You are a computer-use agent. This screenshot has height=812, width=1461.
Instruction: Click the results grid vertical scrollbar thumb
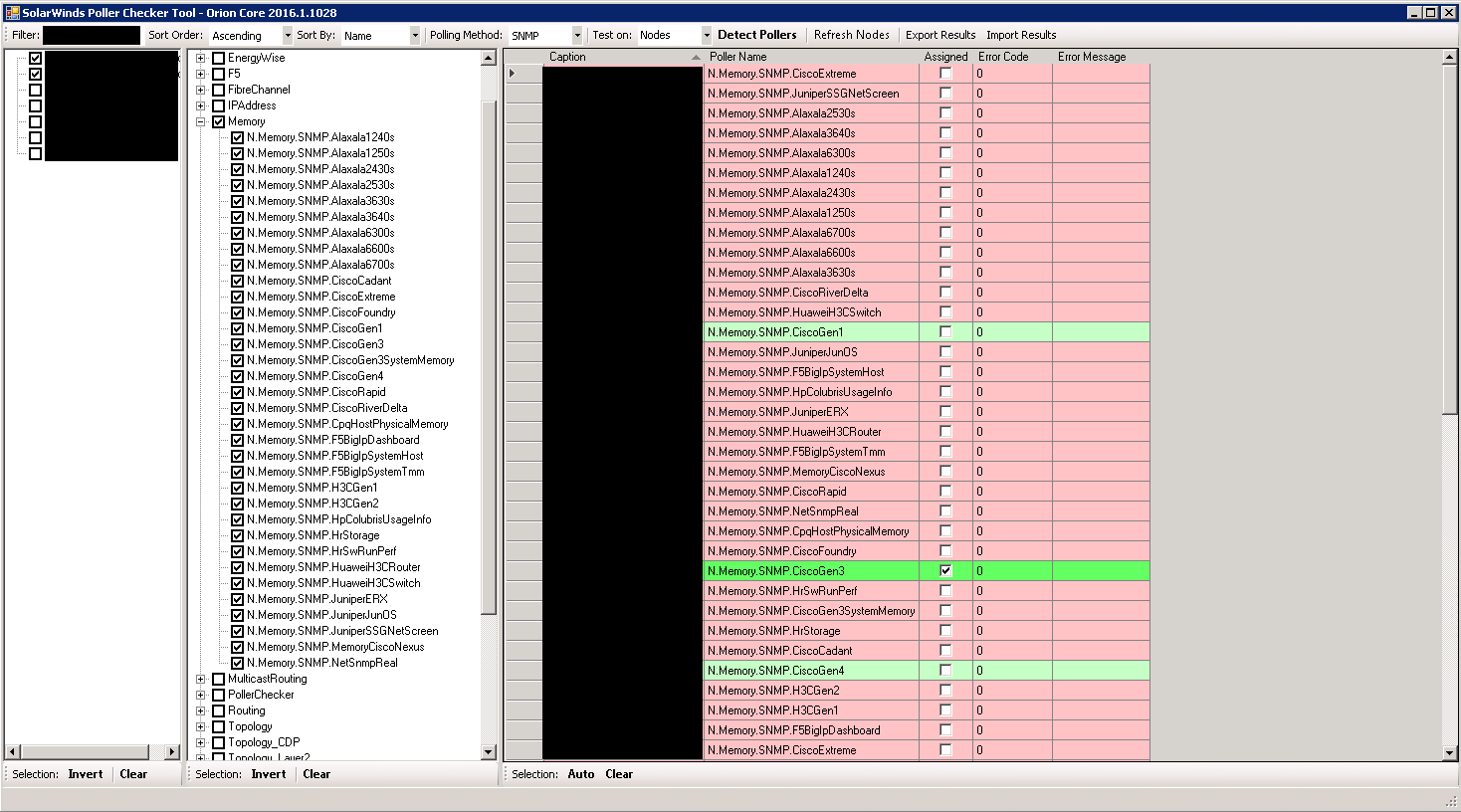point(1450,239)
